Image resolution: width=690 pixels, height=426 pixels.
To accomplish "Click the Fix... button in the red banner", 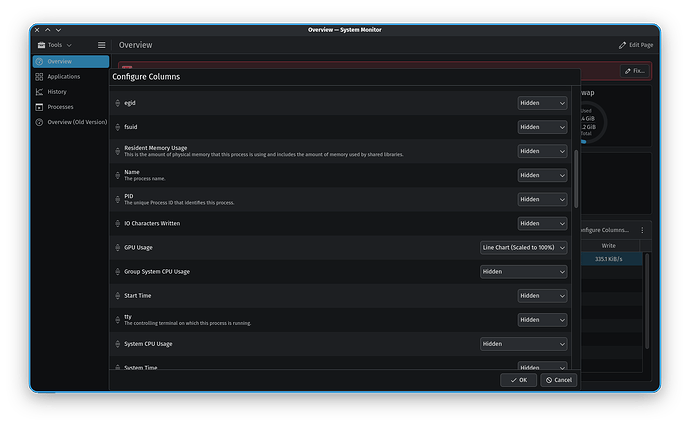I will (x=634, y=71).
